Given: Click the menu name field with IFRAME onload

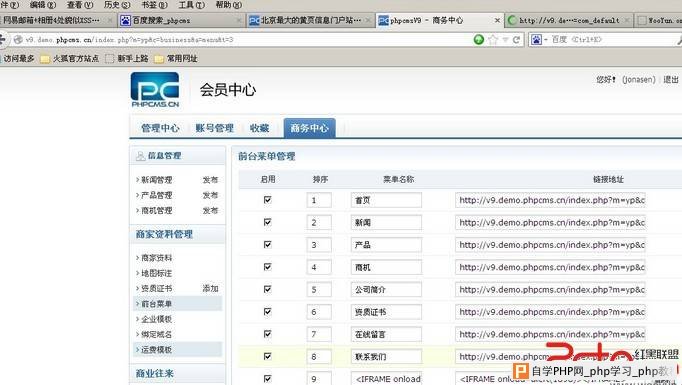Looking at the screenshot, I should [386, 378].
